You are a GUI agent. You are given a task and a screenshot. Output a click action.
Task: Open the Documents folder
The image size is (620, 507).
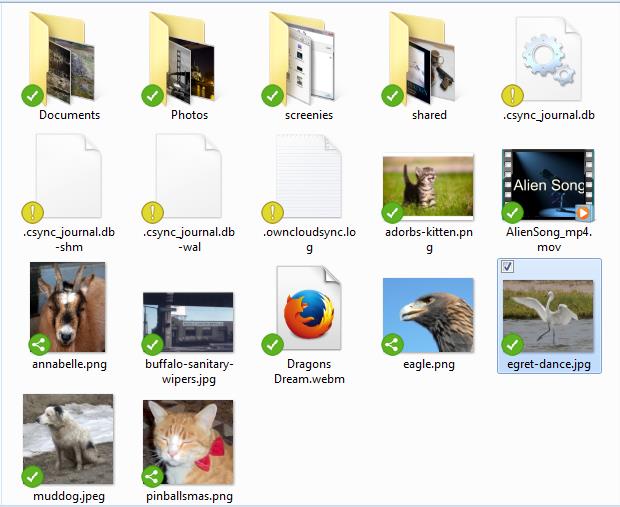(68, 58)
